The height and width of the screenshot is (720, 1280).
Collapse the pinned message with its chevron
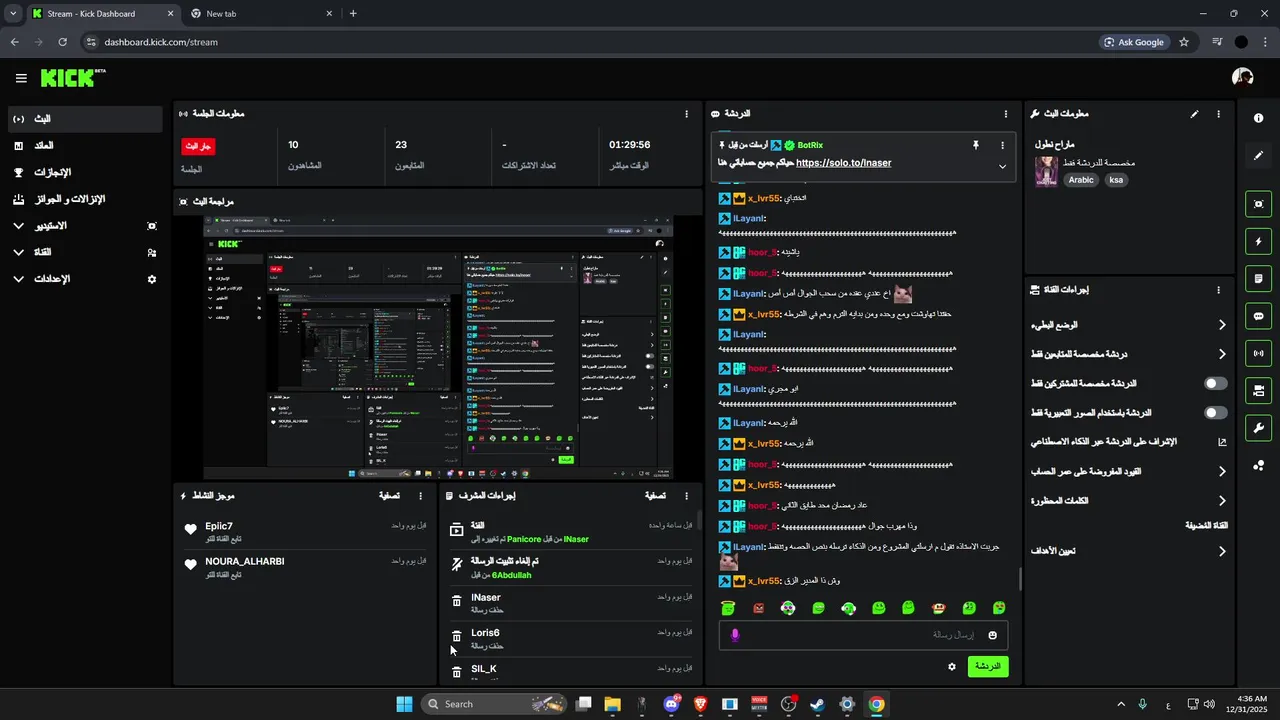[1002, 167]
